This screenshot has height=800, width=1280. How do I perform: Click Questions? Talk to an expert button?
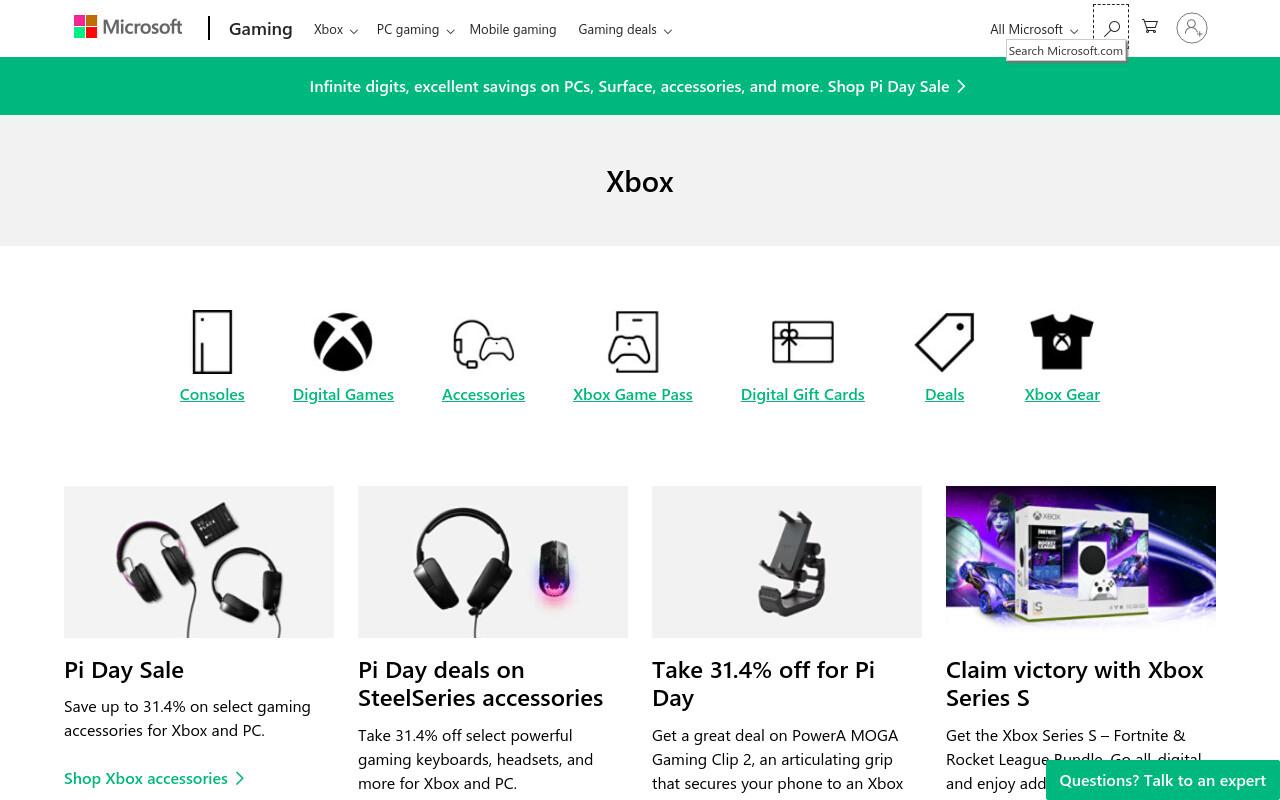[x=1163, y=780]
